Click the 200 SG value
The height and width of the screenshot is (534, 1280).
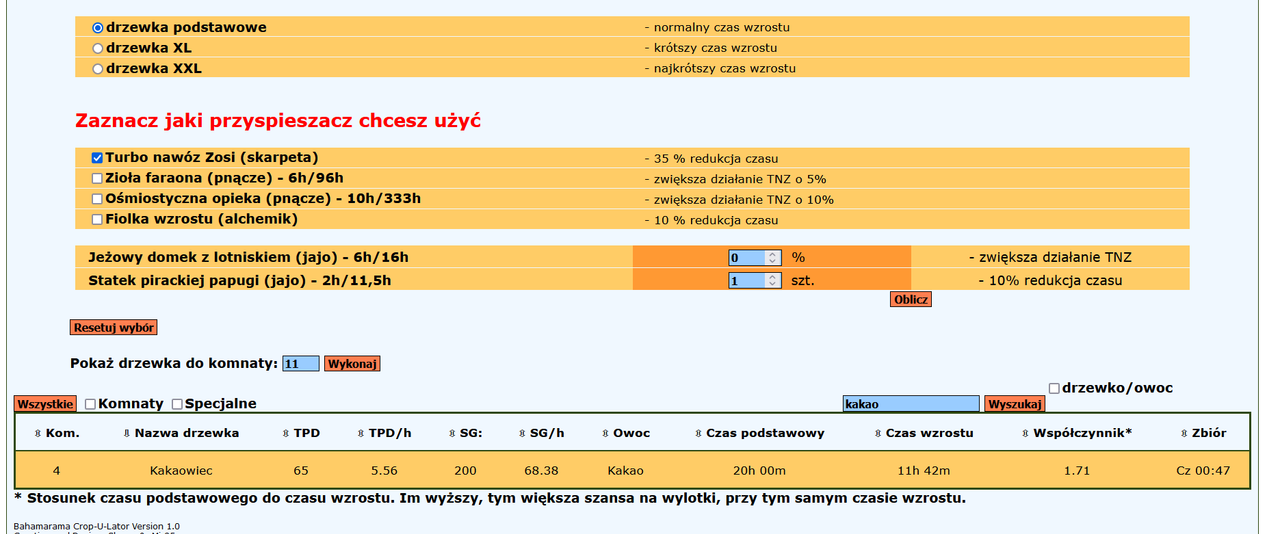pos(465,470)
